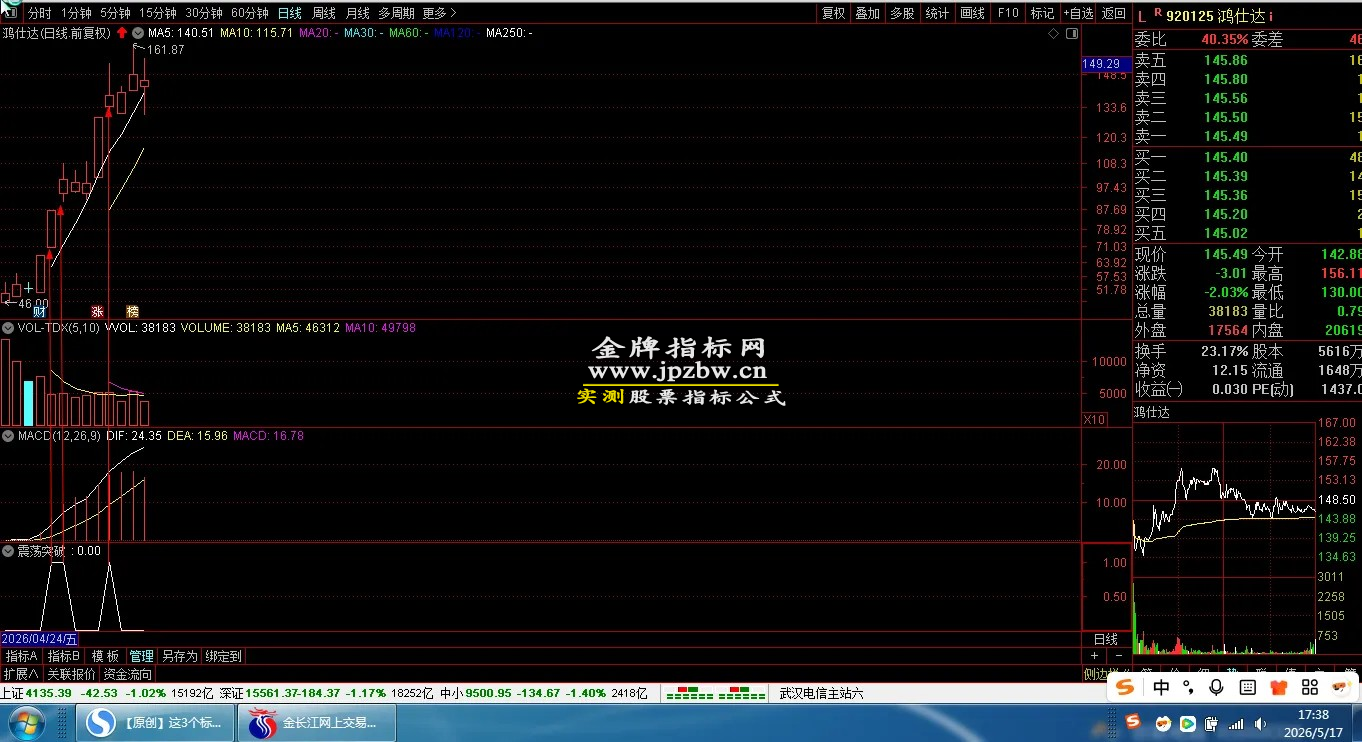Viewport: 1362px width, 742px height.
Task: Click the 标记 mark button
Action: click(1042, 13)
